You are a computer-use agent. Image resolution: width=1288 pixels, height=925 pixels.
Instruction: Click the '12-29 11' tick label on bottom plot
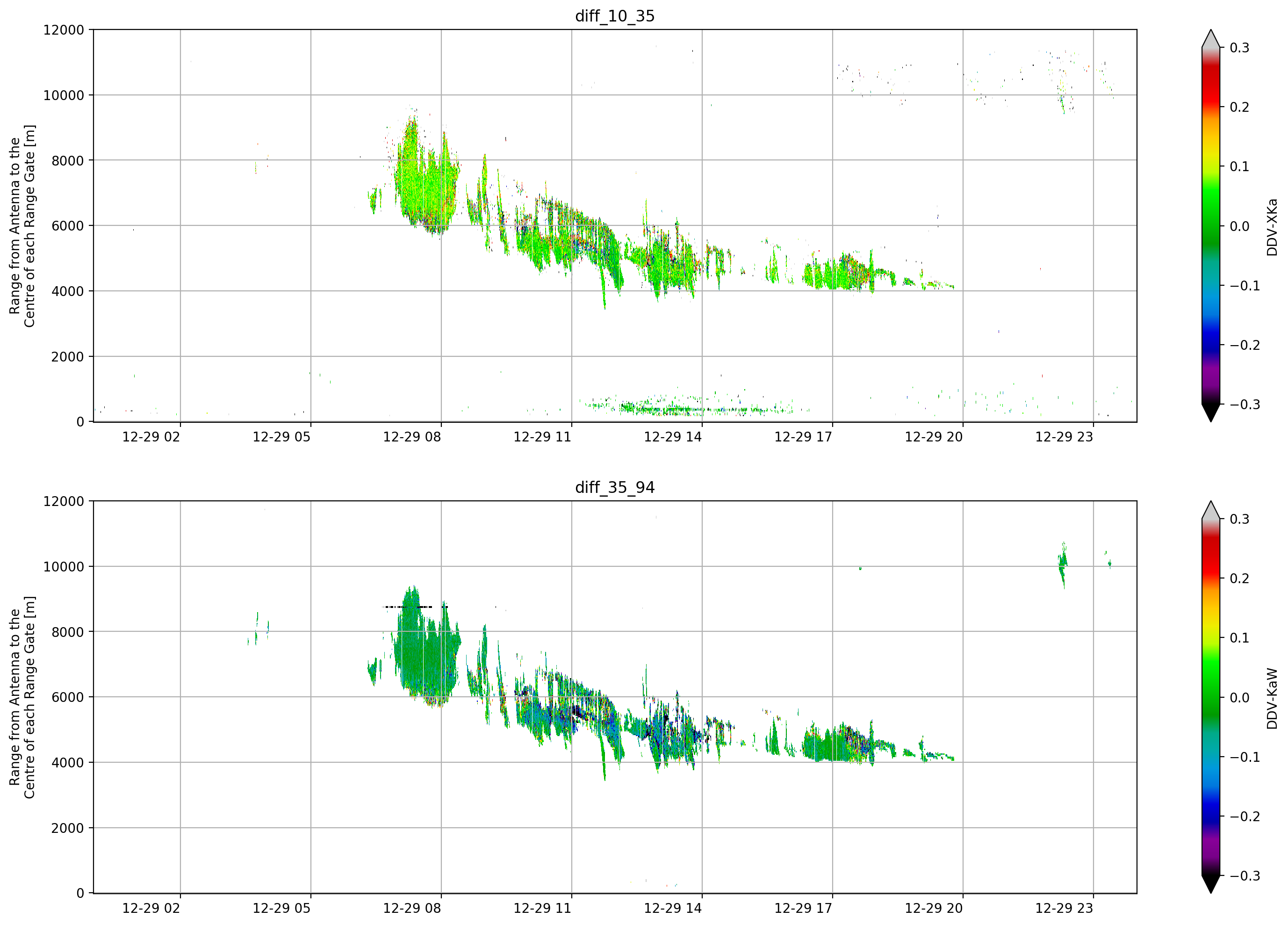point(542,908)
